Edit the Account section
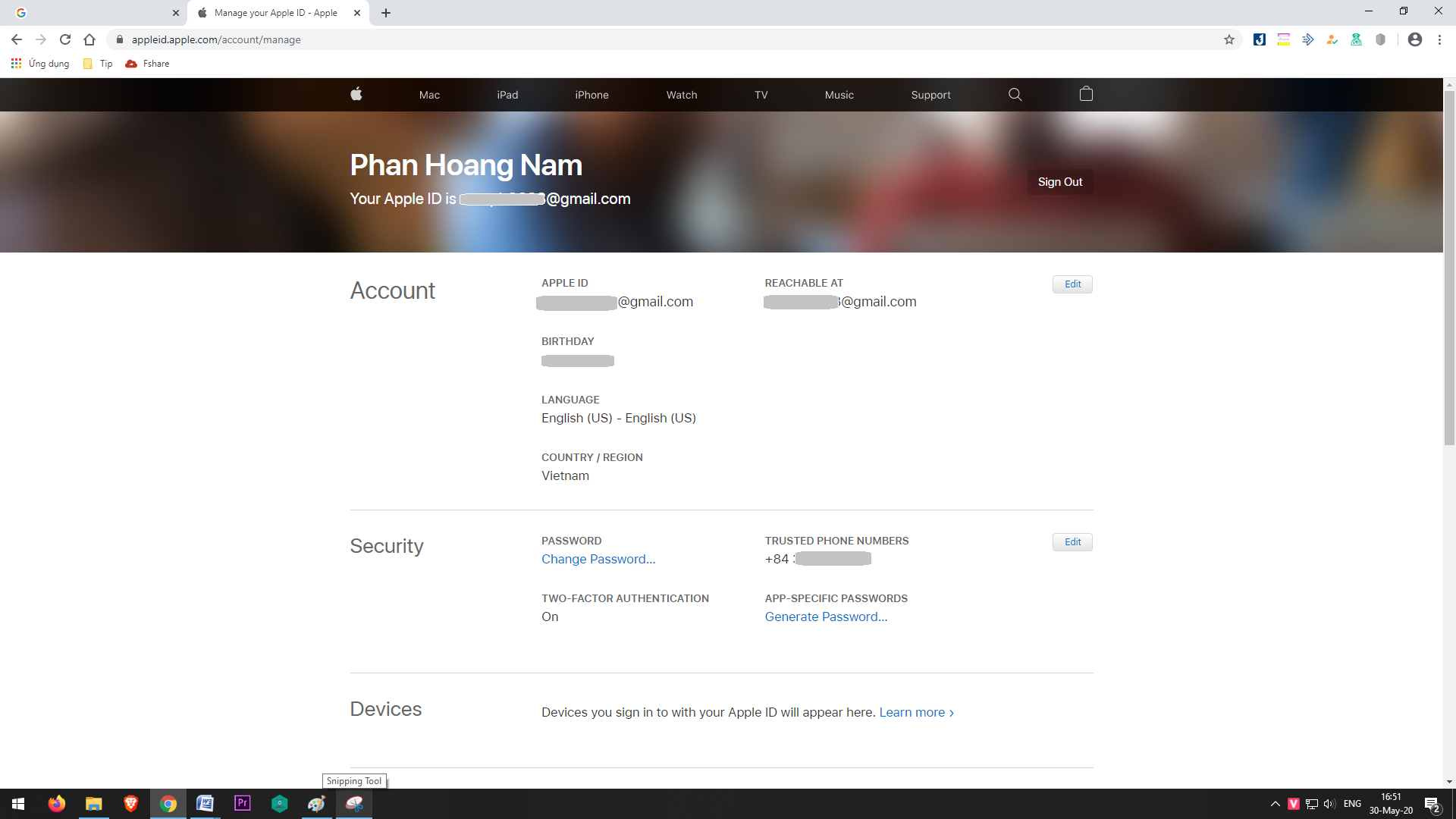 click(x=1072, y=284)
